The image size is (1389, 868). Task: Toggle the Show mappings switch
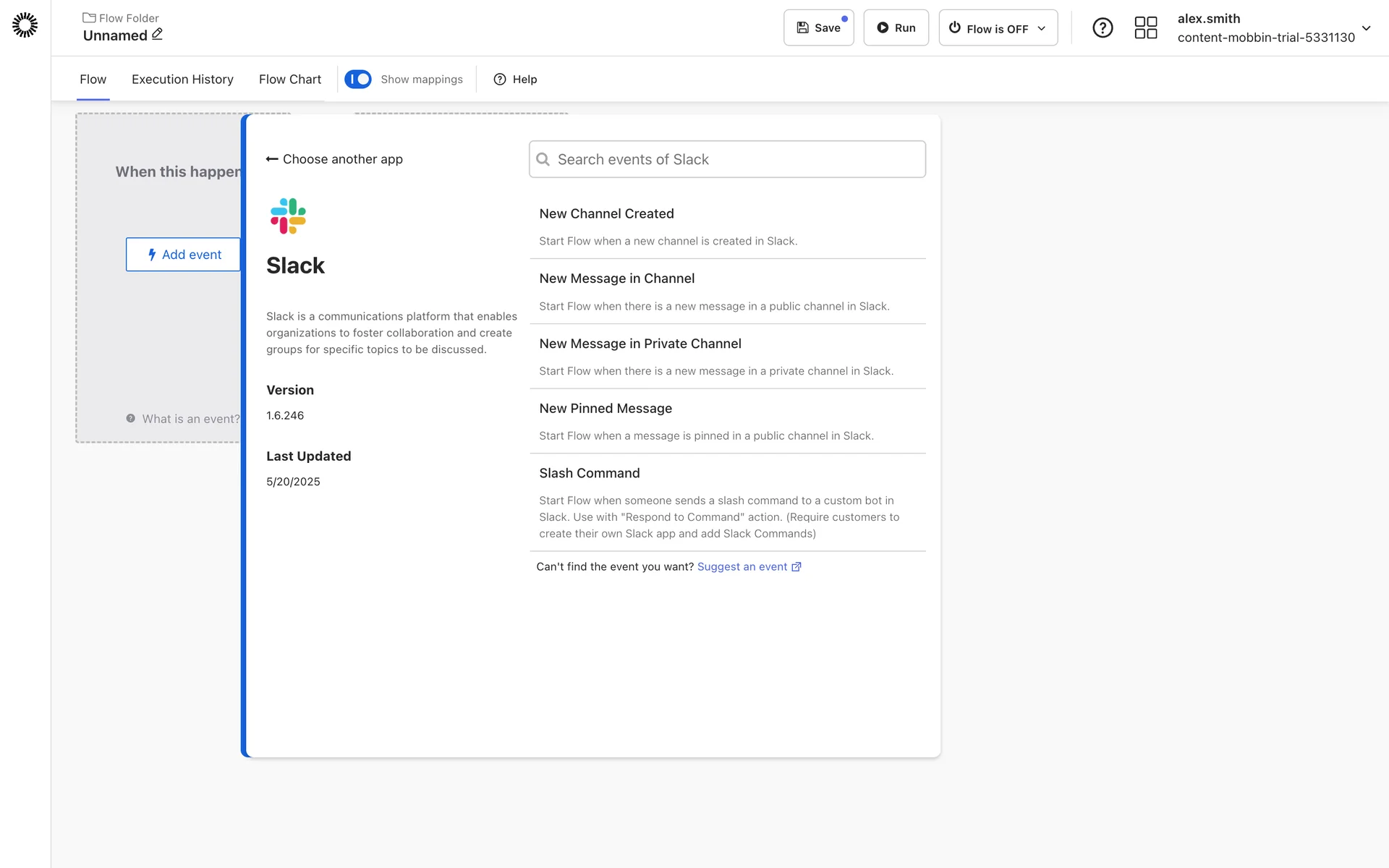358,79
